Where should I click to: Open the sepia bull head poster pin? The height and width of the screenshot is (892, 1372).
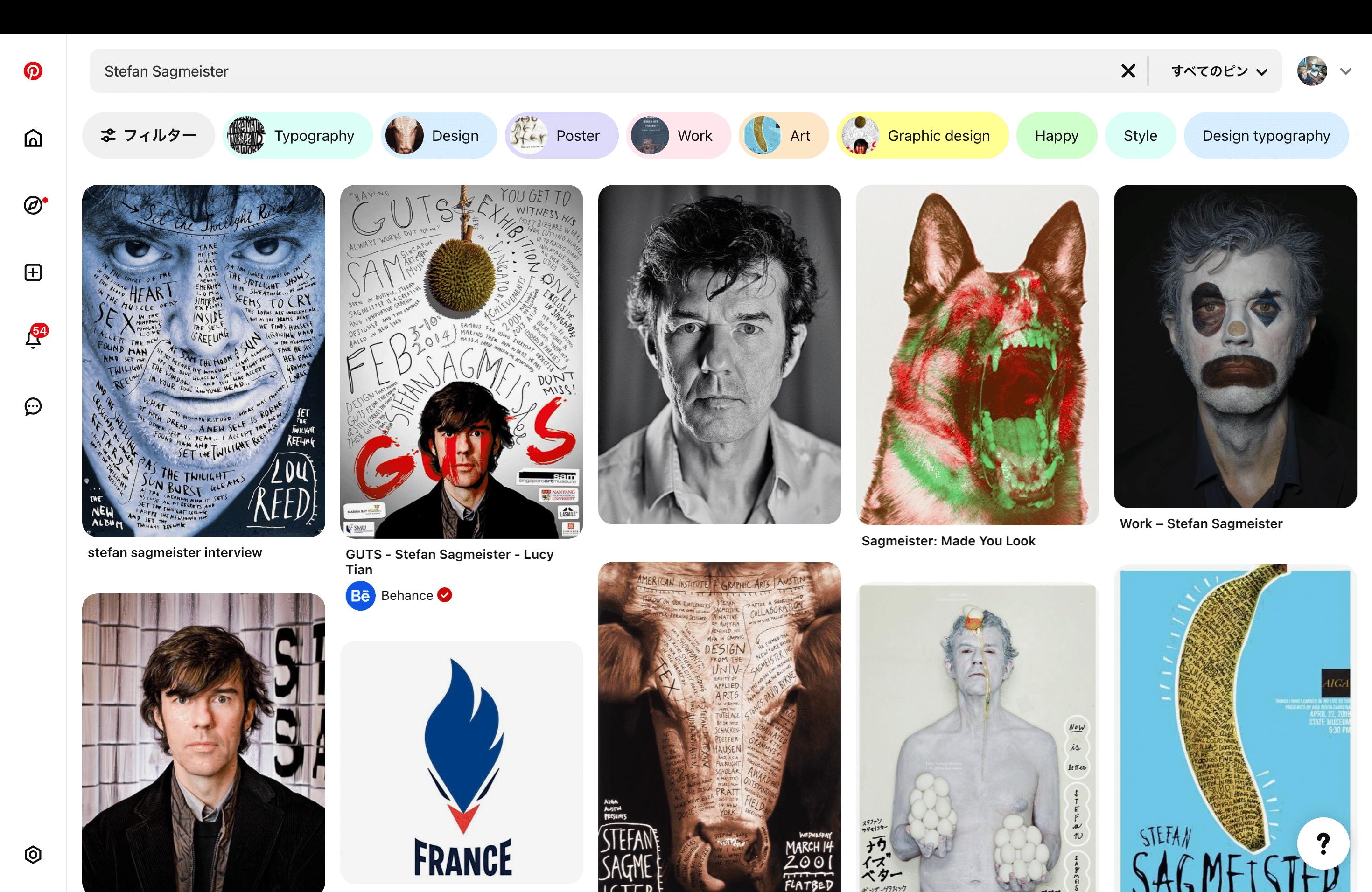click(x=720, y=727)
